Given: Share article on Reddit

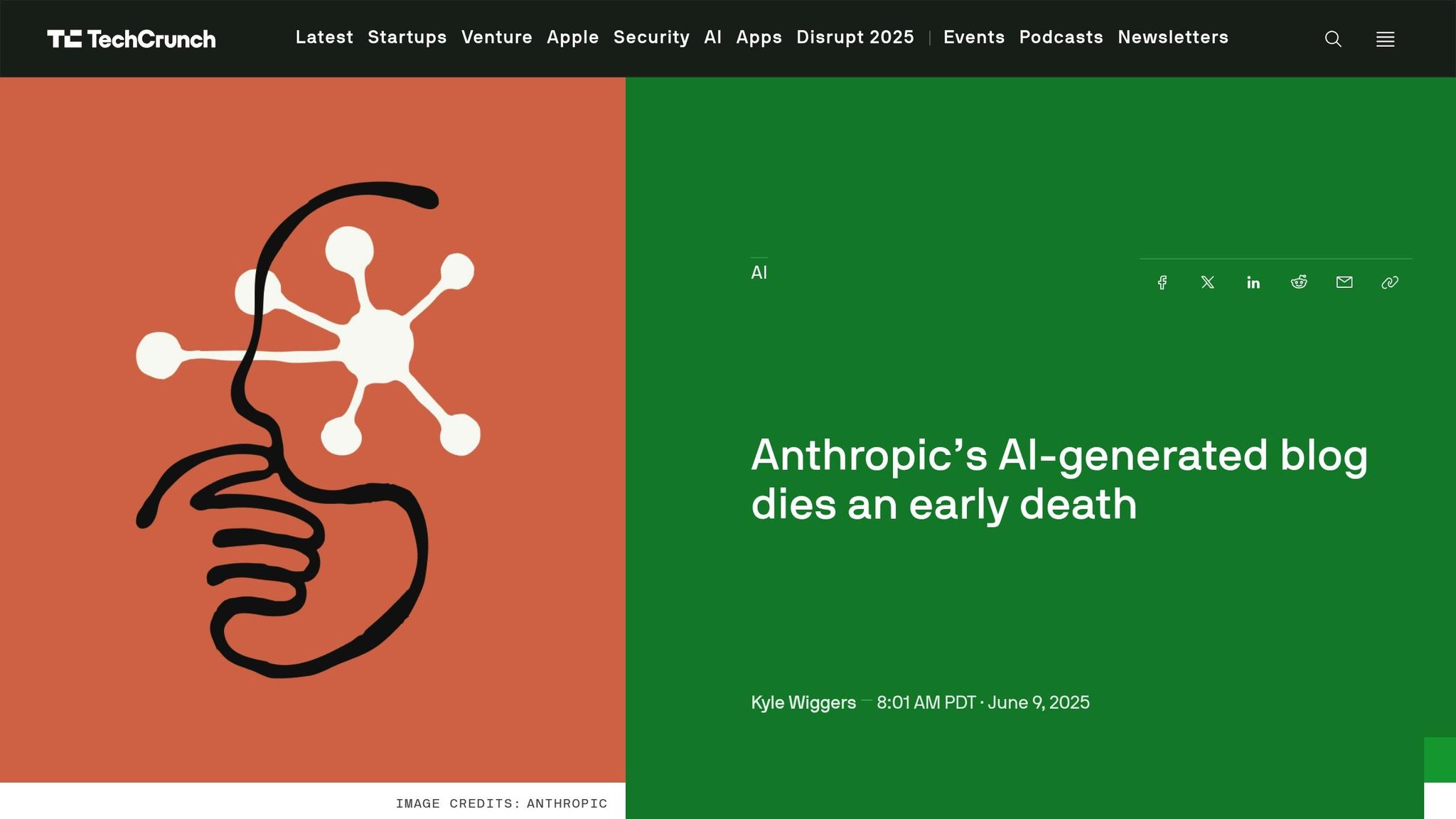Looking at the screenshot, I should coord(1299,282).
